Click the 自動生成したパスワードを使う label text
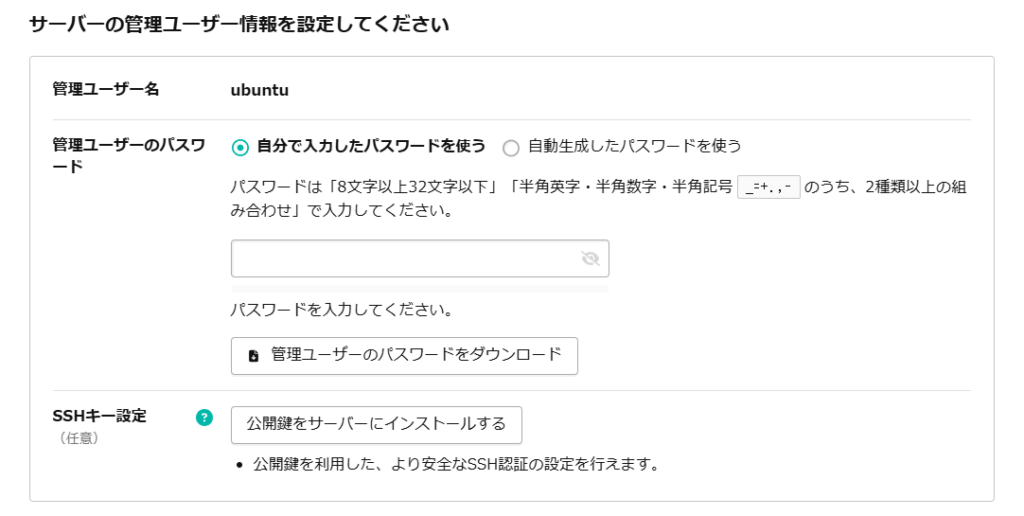 point(635,146)
